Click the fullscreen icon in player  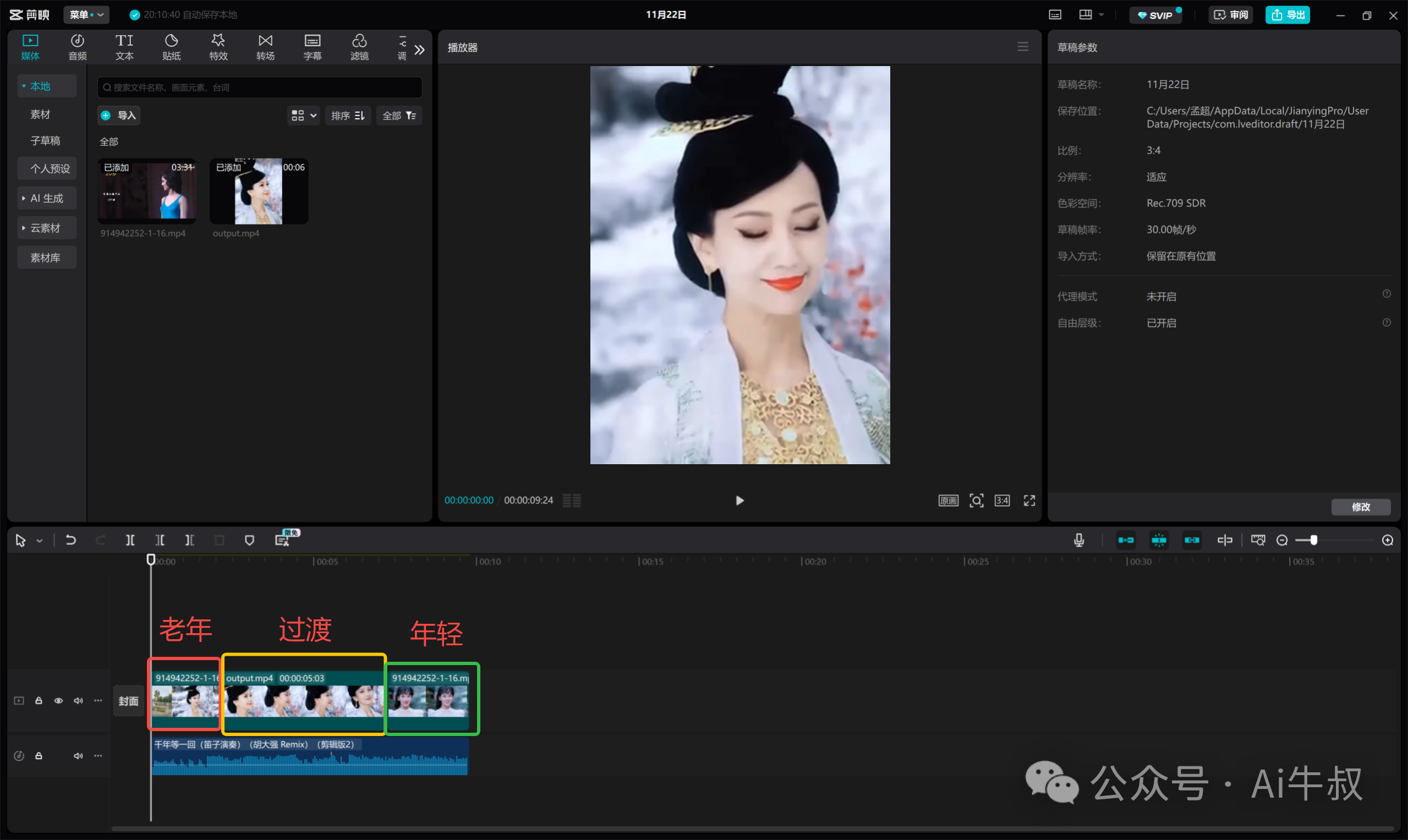tap(1029, 501)
